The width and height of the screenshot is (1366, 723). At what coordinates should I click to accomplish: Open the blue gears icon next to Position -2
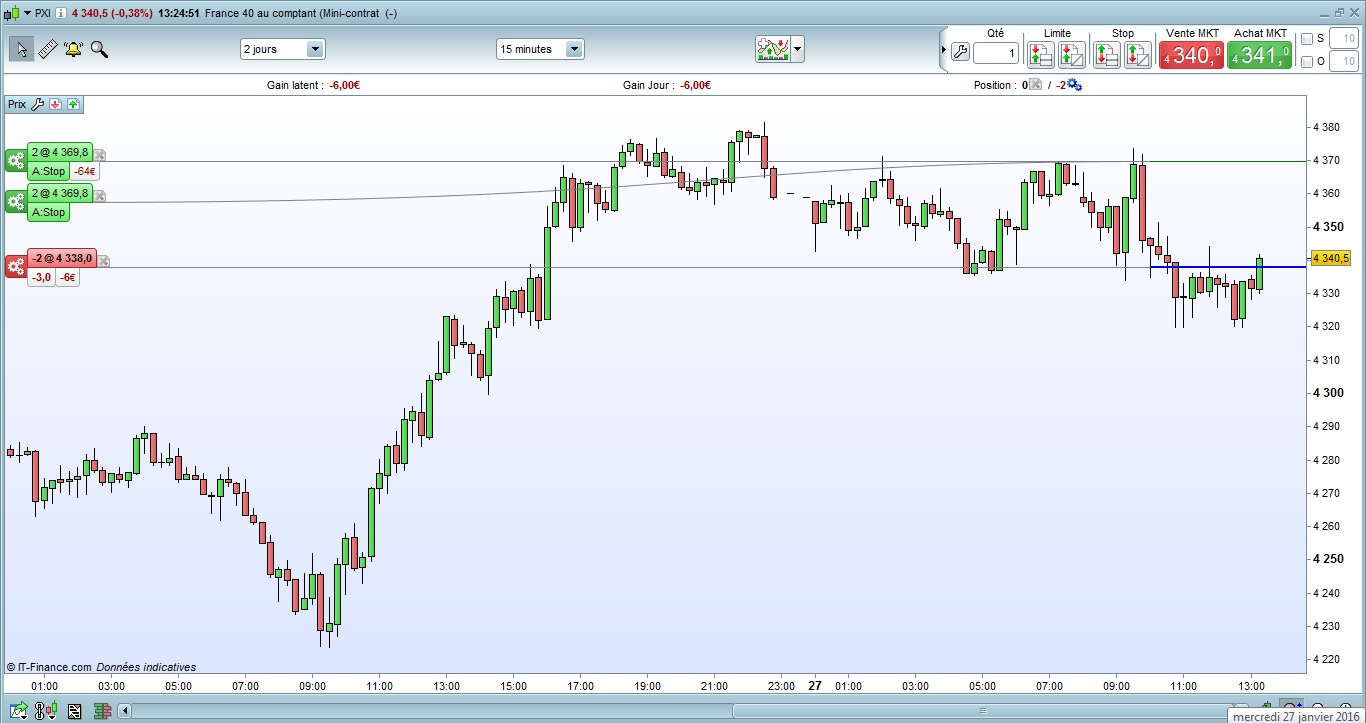pyautogui.click(x=1074, y=85)
